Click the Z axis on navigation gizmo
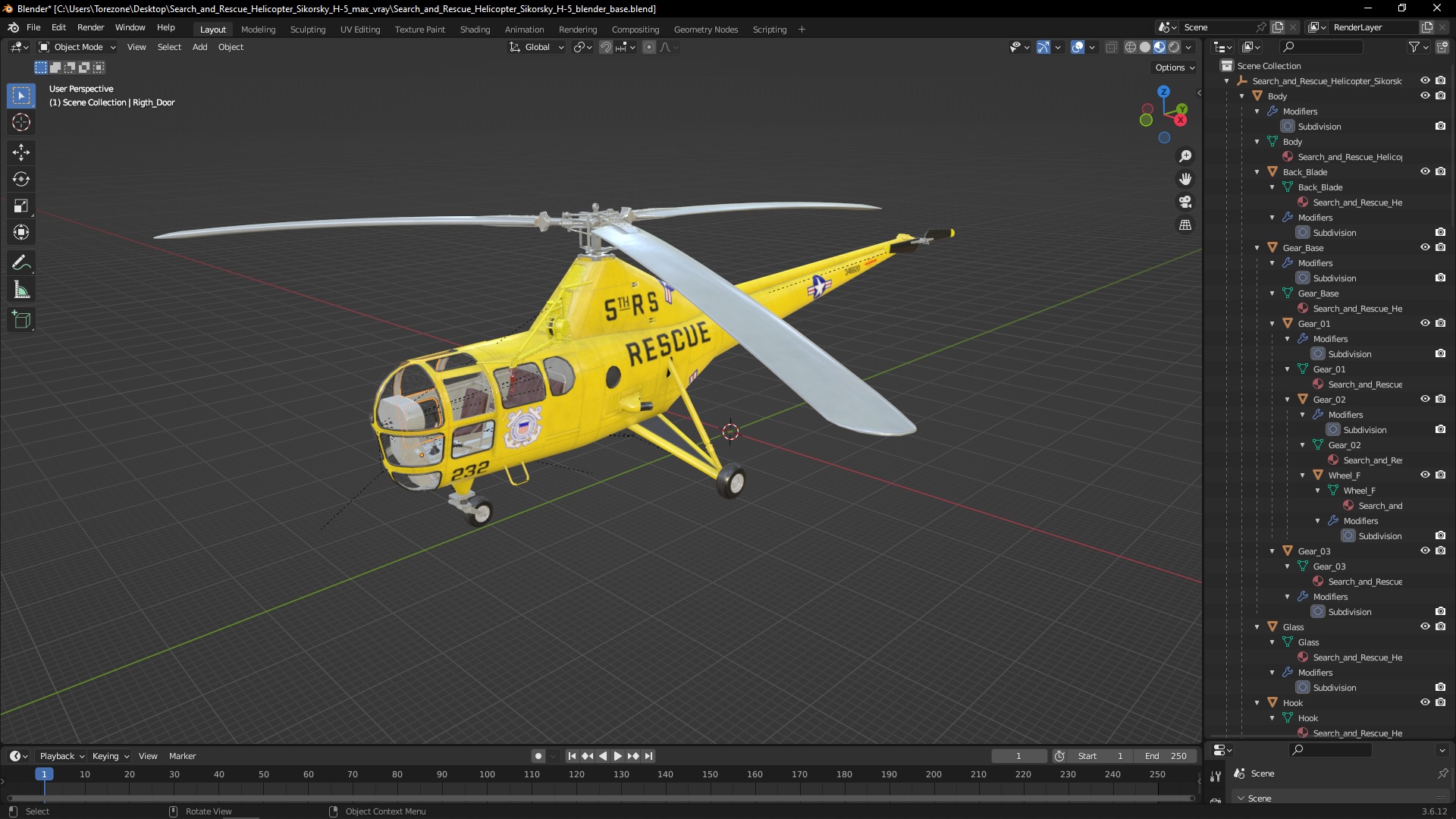Screen dimensions: 1456x819 point(1163,92)
